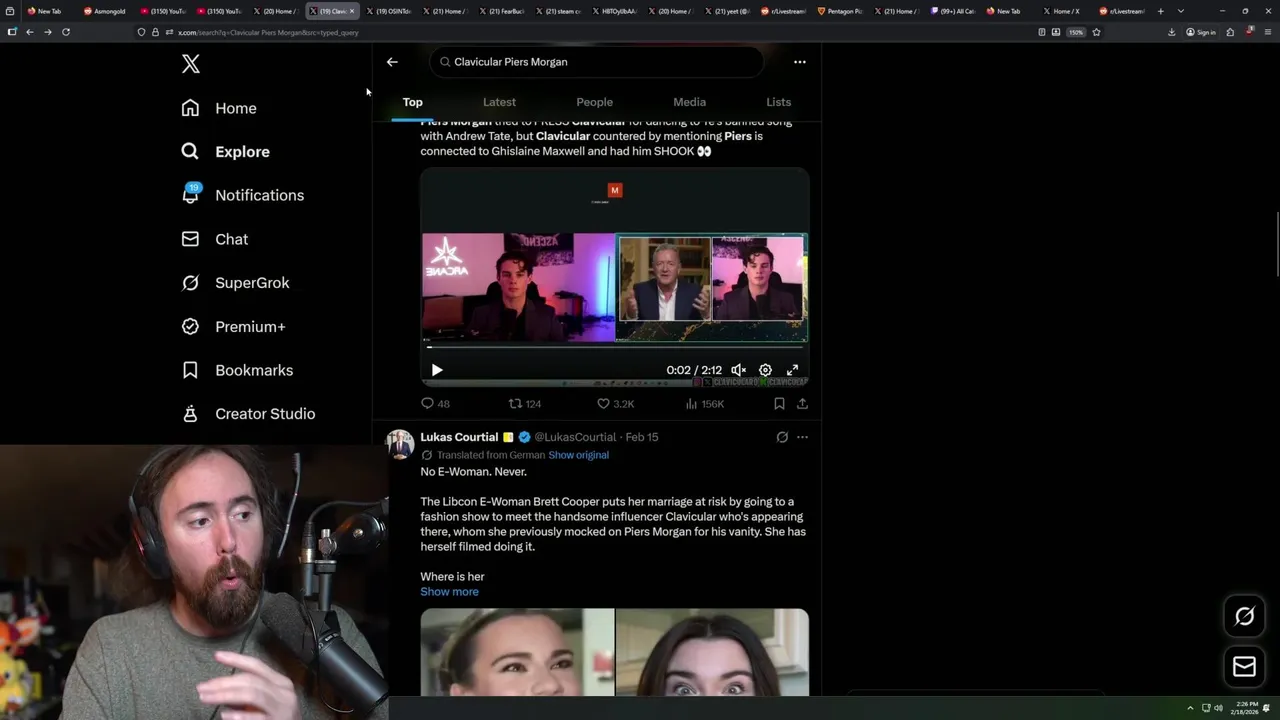Open Home from the X sidebar
Viewport: 1280px width, 720px height.
219,108
